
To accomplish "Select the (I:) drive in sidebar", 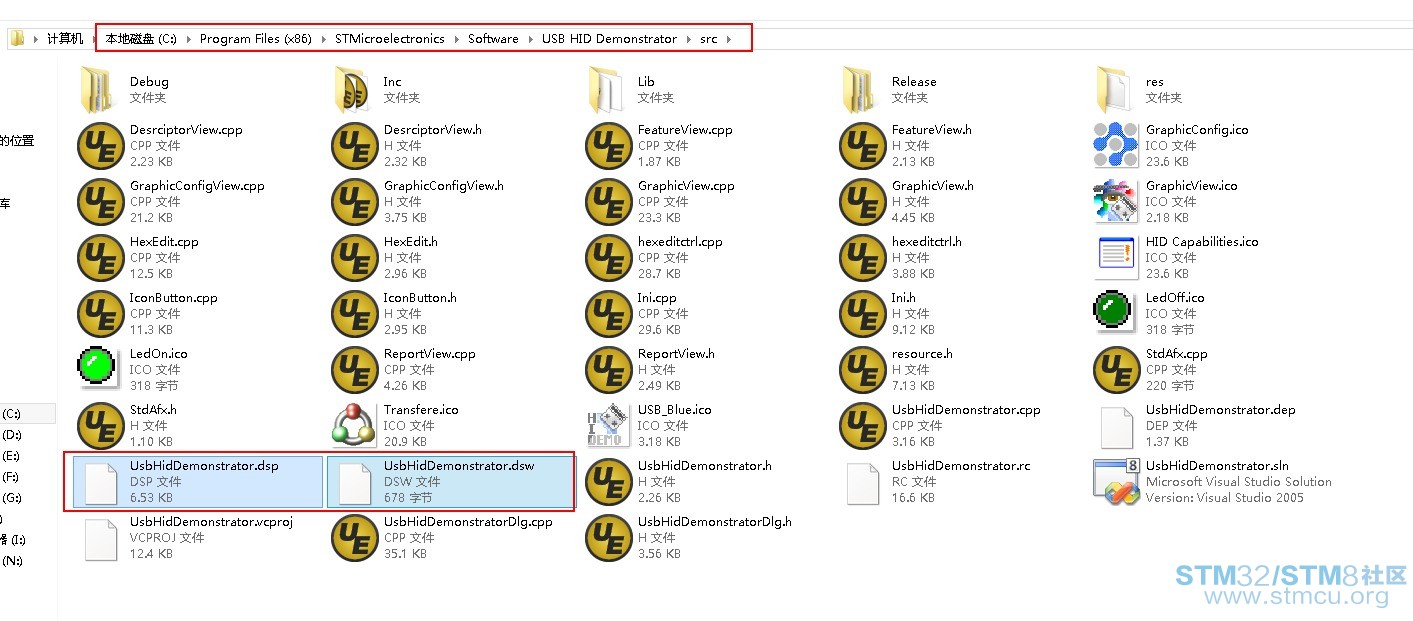I will 13,540.
